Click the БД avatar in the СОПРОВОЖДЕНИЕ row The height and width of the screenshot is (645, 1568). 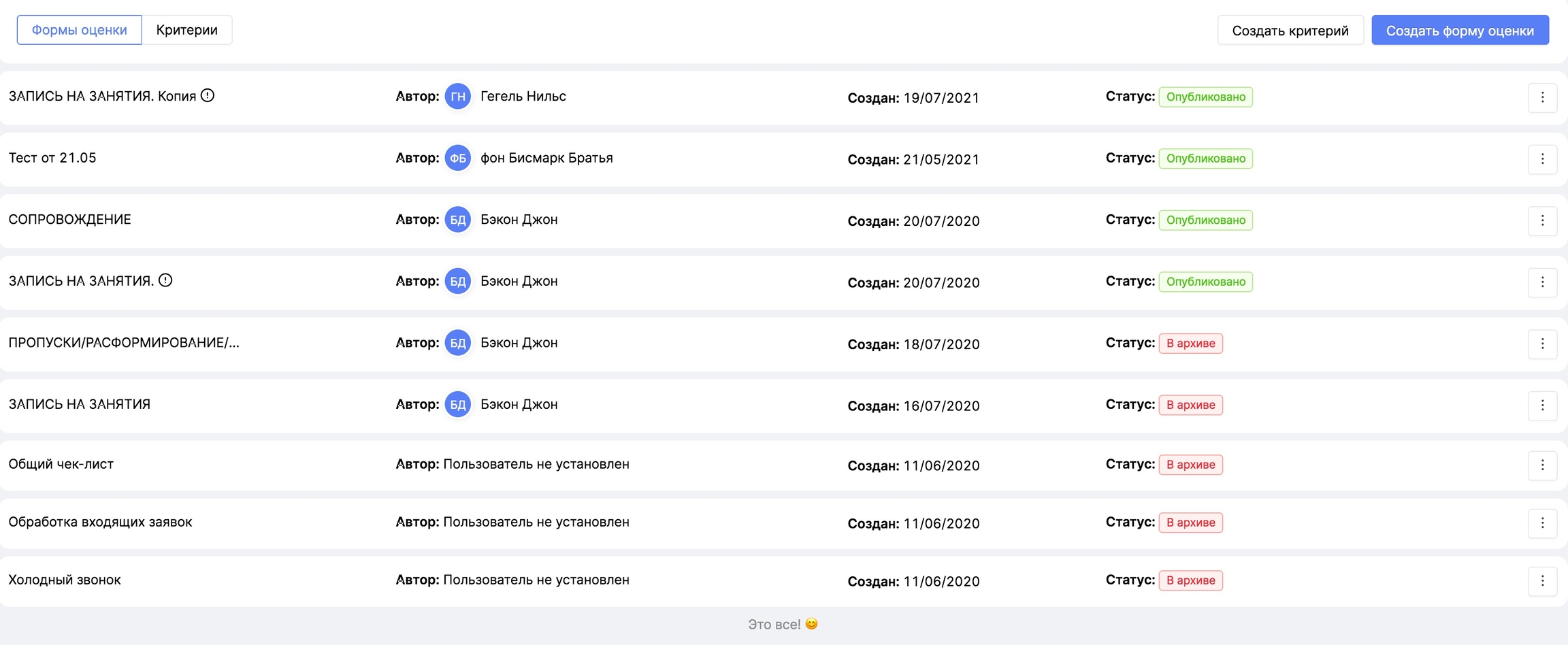tap(458, 220)
